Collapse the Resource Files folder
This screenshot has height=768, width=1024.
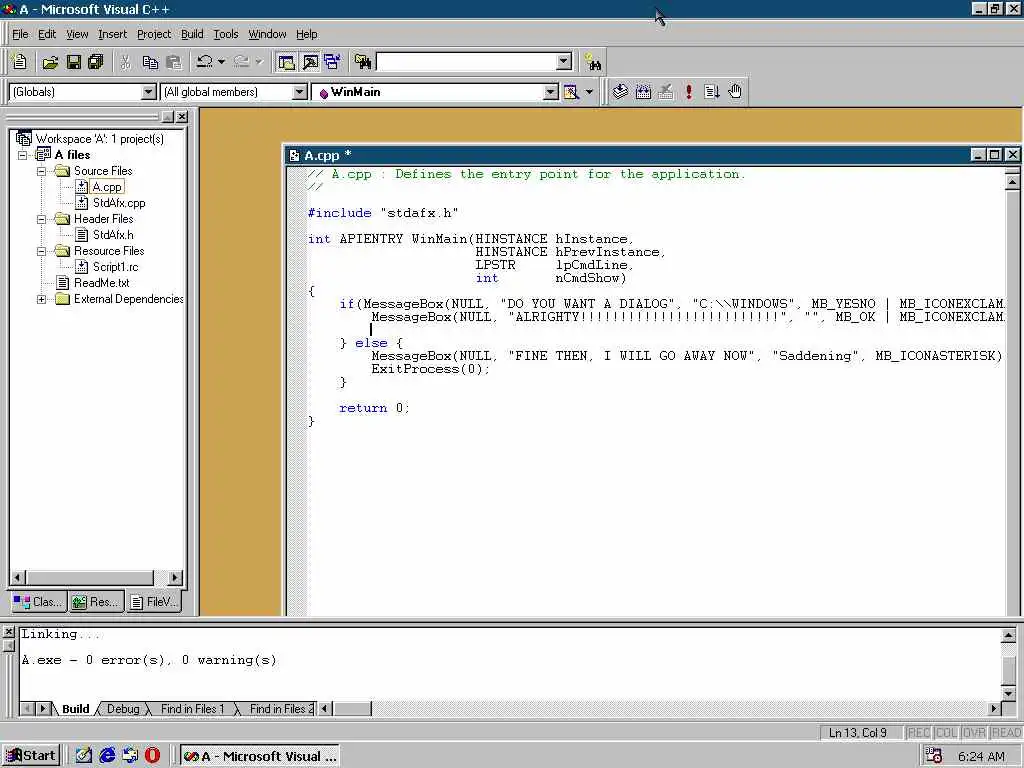tap(41, 251)
